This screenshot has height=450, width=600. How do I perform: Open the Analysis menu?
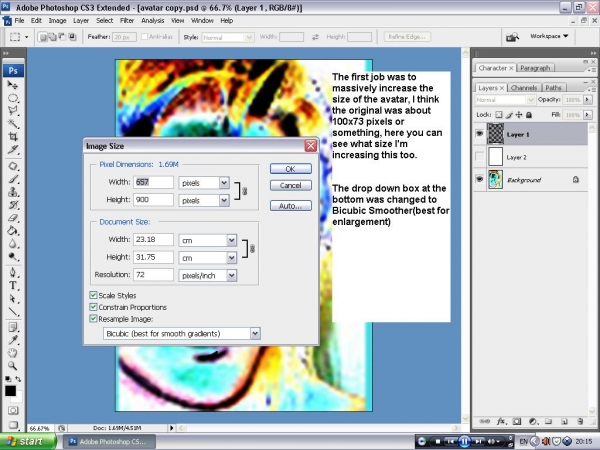click(153, 20)
